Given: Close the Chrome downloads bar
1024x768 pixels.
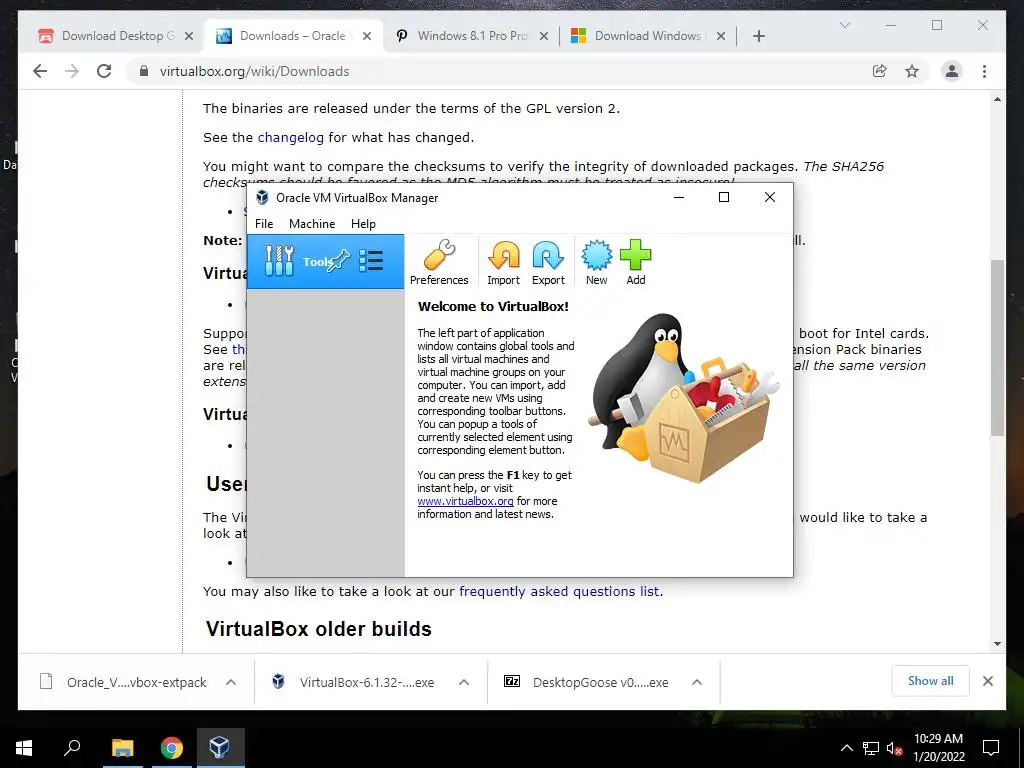Looking at the screenshot, I should (987, 681).
